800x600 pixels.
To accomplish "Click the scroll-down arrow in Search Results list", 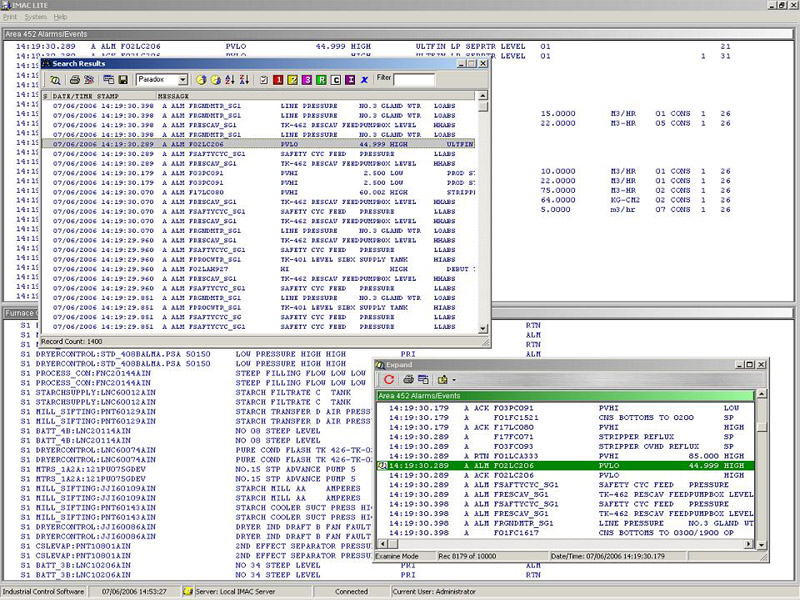I will tap(484, 328).
